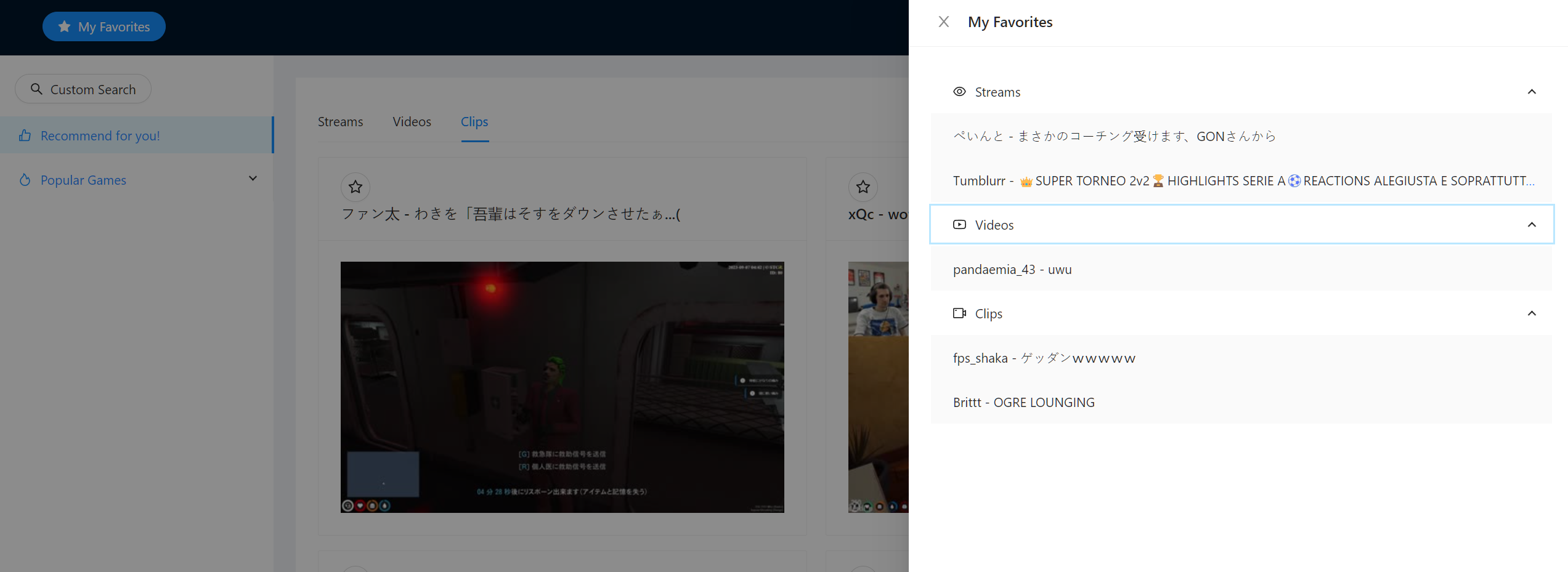Favorite the ファン太 clip with star toggle
The width and height of the screenshot is (1568, 572).
click(355, 187)
